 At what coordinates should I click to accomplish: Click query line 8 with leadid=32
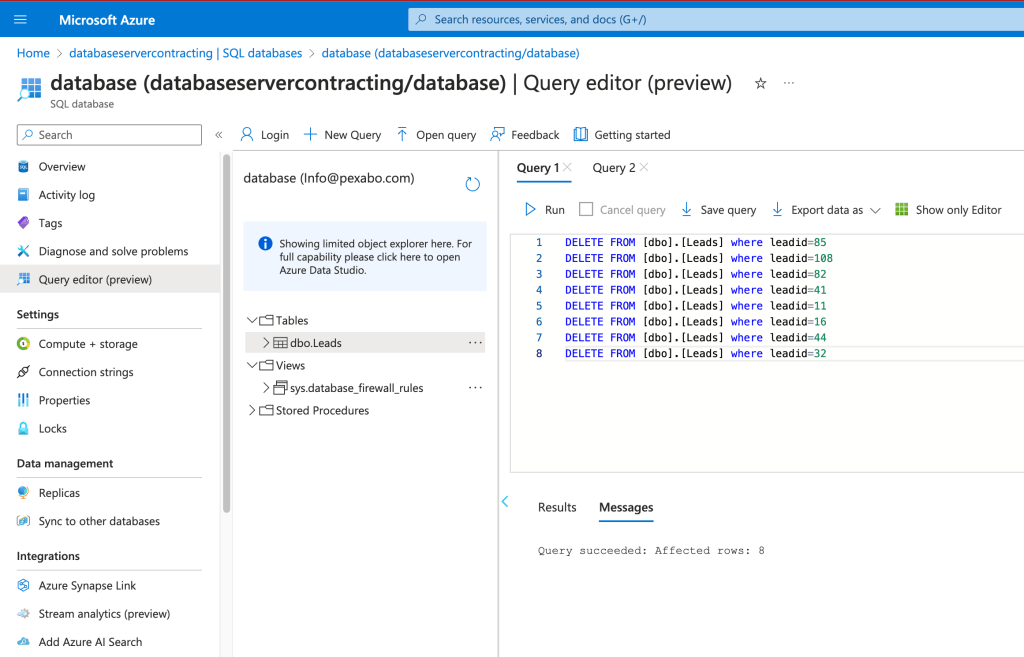[696, 353]
